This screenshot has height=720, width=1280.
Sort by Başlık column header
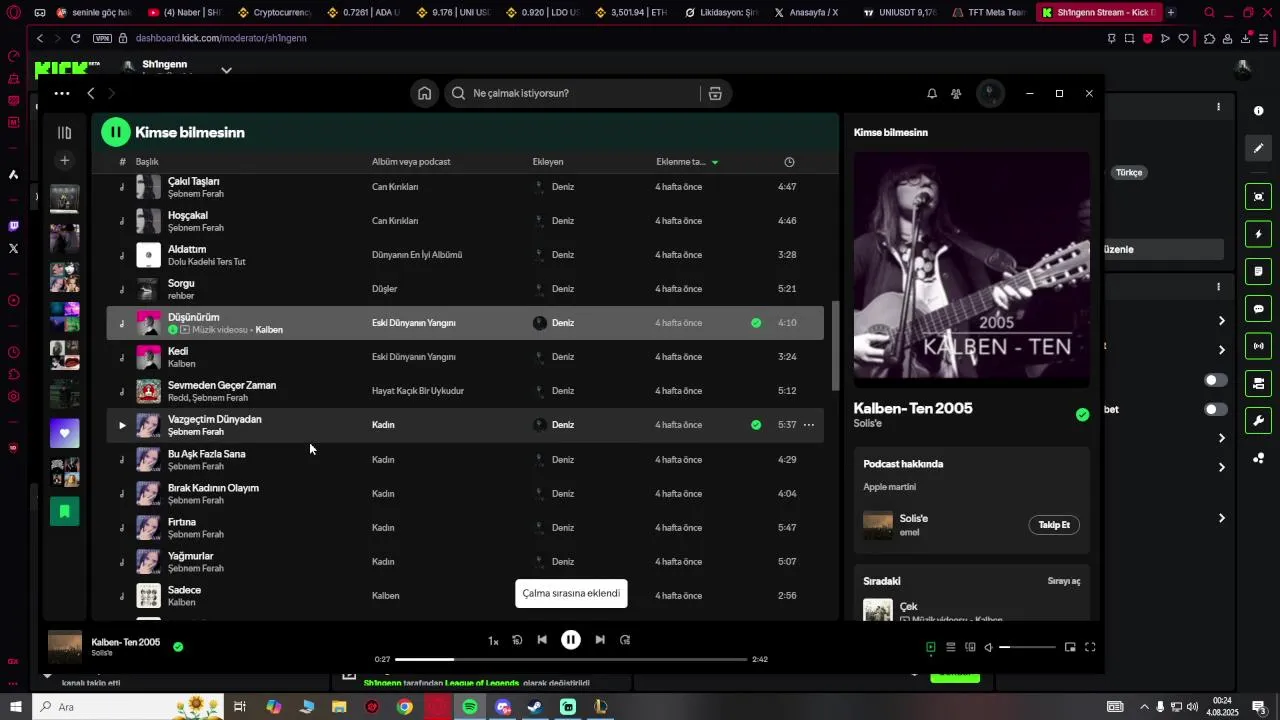pos(147,162)
